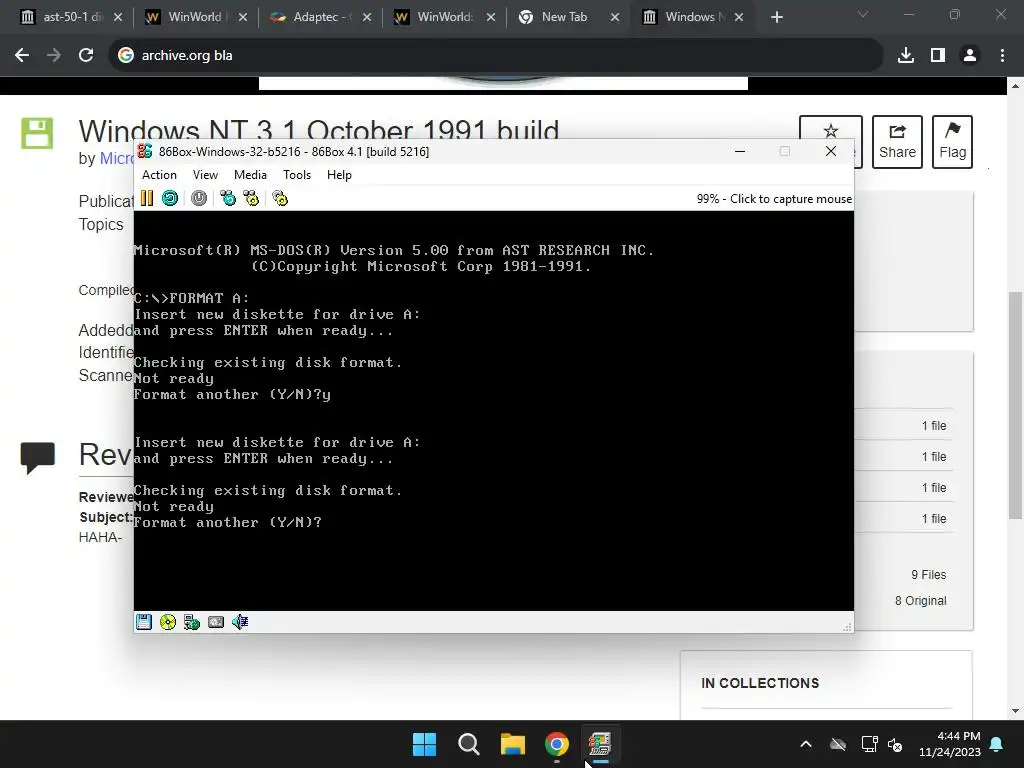Image resolution: width=1024 pixels, height=768 pixels.
Task: Reload the current page
Action: click(x=86, y=56)
